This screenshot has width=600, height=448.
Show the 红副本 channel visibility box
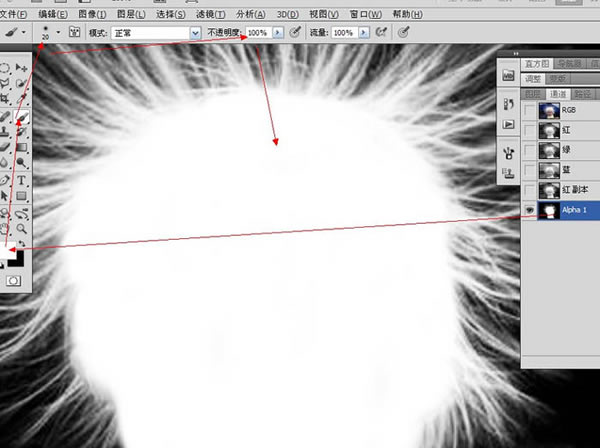tap(527, 191)
